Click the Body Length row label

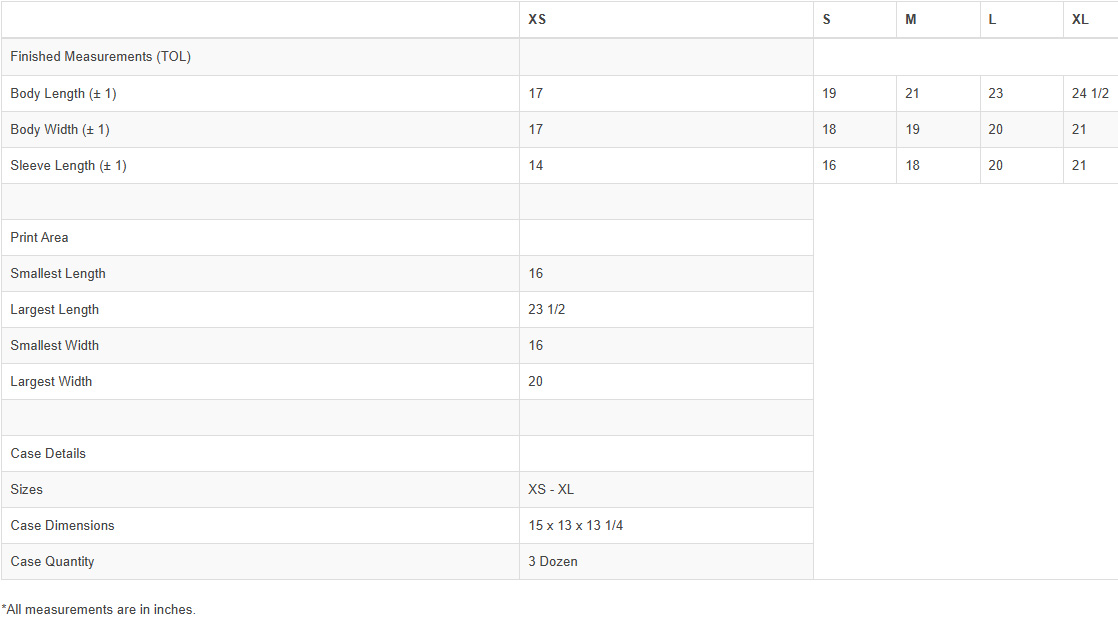pos(63,94)
